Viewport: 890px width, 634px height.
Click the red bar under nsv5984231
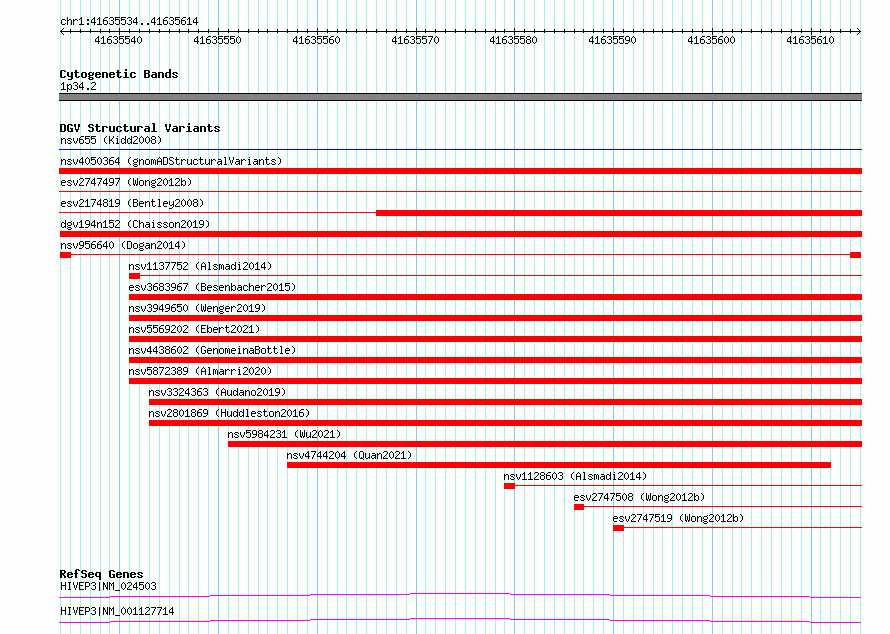(x=545, y=444)
